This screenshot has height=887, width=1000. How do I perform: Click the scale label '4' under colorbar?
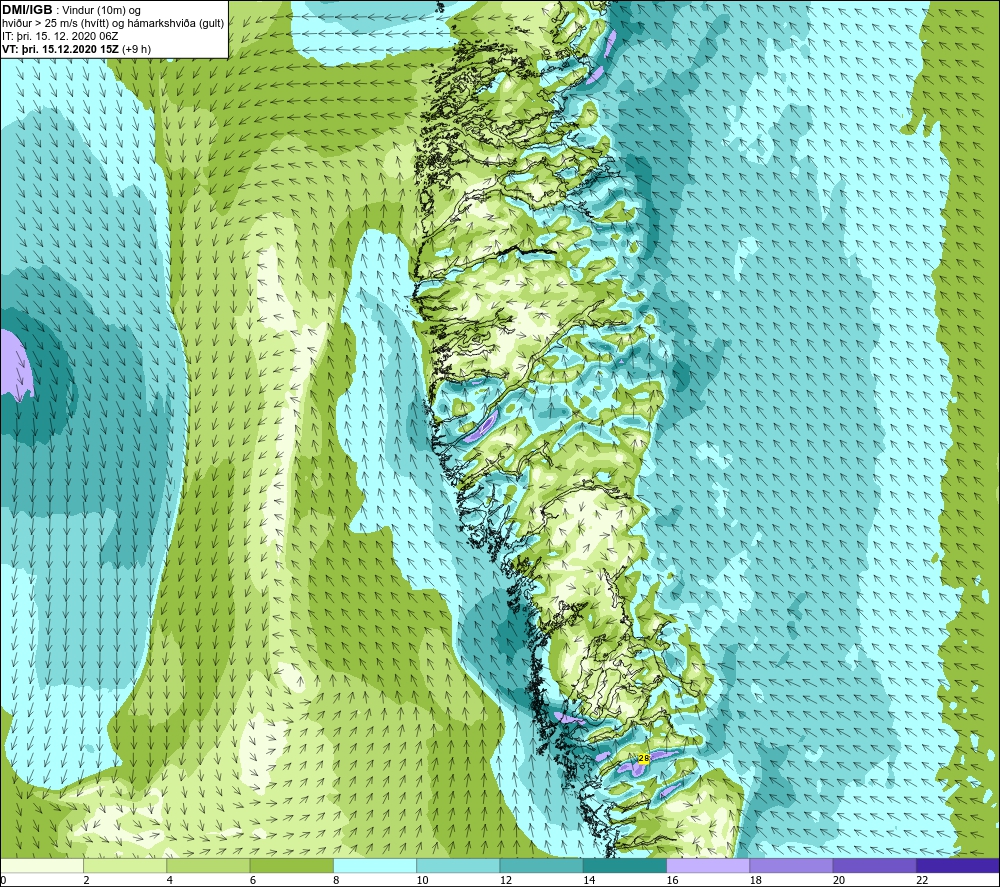point(170,881)
